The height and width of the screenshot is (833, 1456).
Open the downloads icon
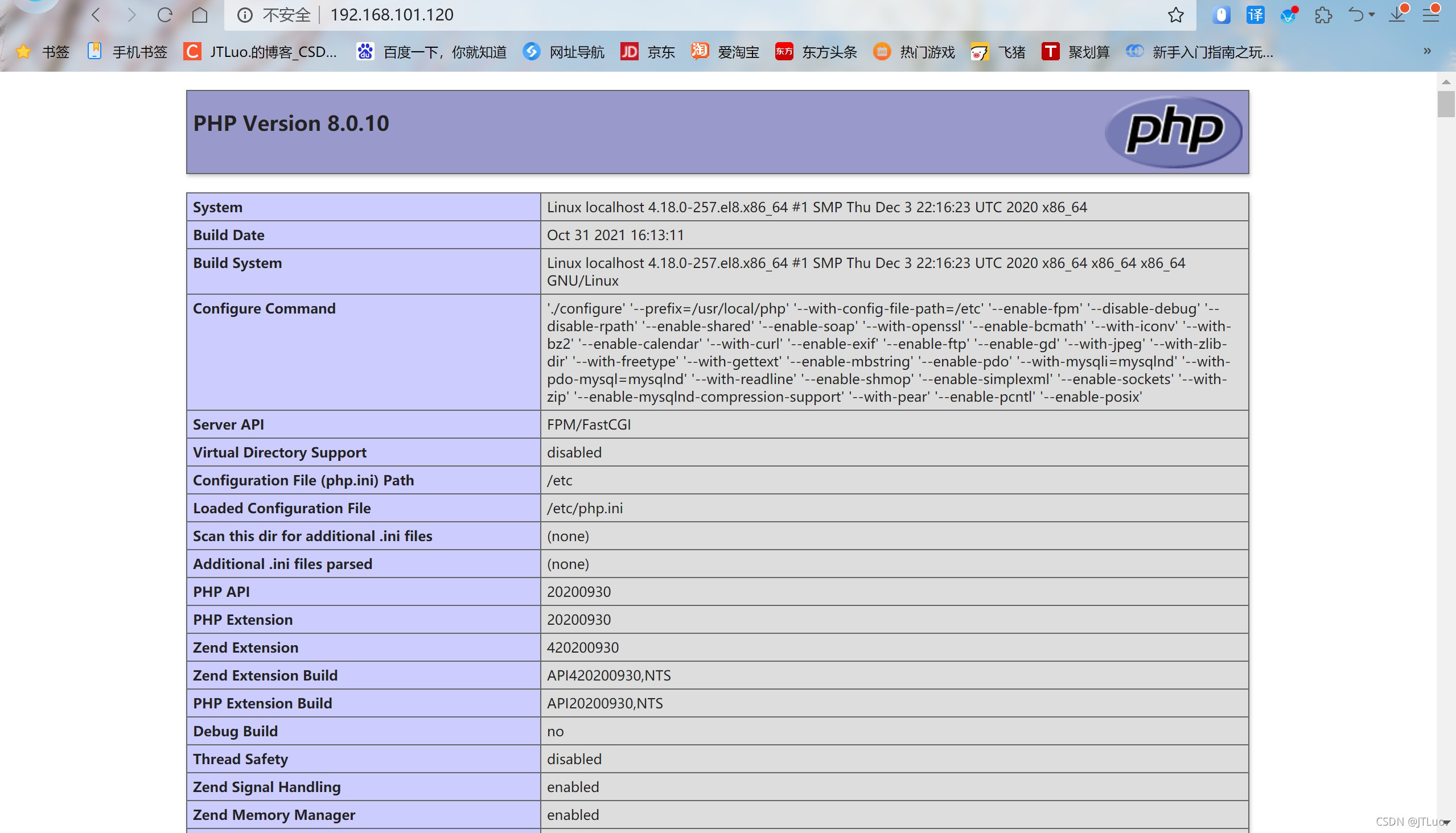tap(1397, 15)
